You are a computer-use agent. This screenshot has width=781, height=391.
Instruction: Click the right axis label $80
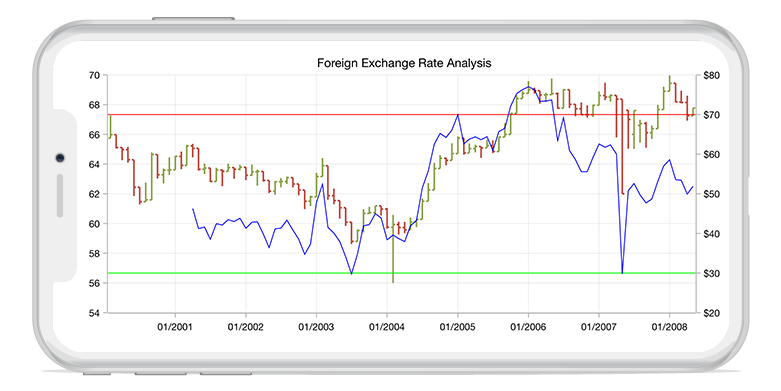711,75
